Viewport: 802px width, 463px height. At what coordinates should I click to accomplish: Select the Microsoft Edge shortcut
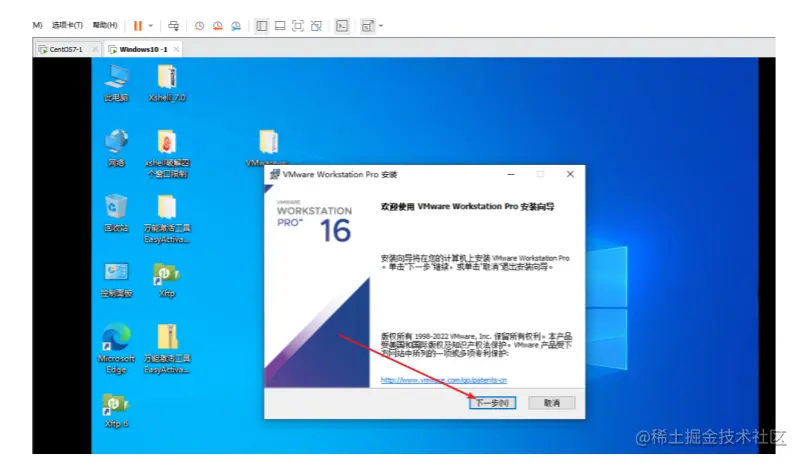[116, 349]
